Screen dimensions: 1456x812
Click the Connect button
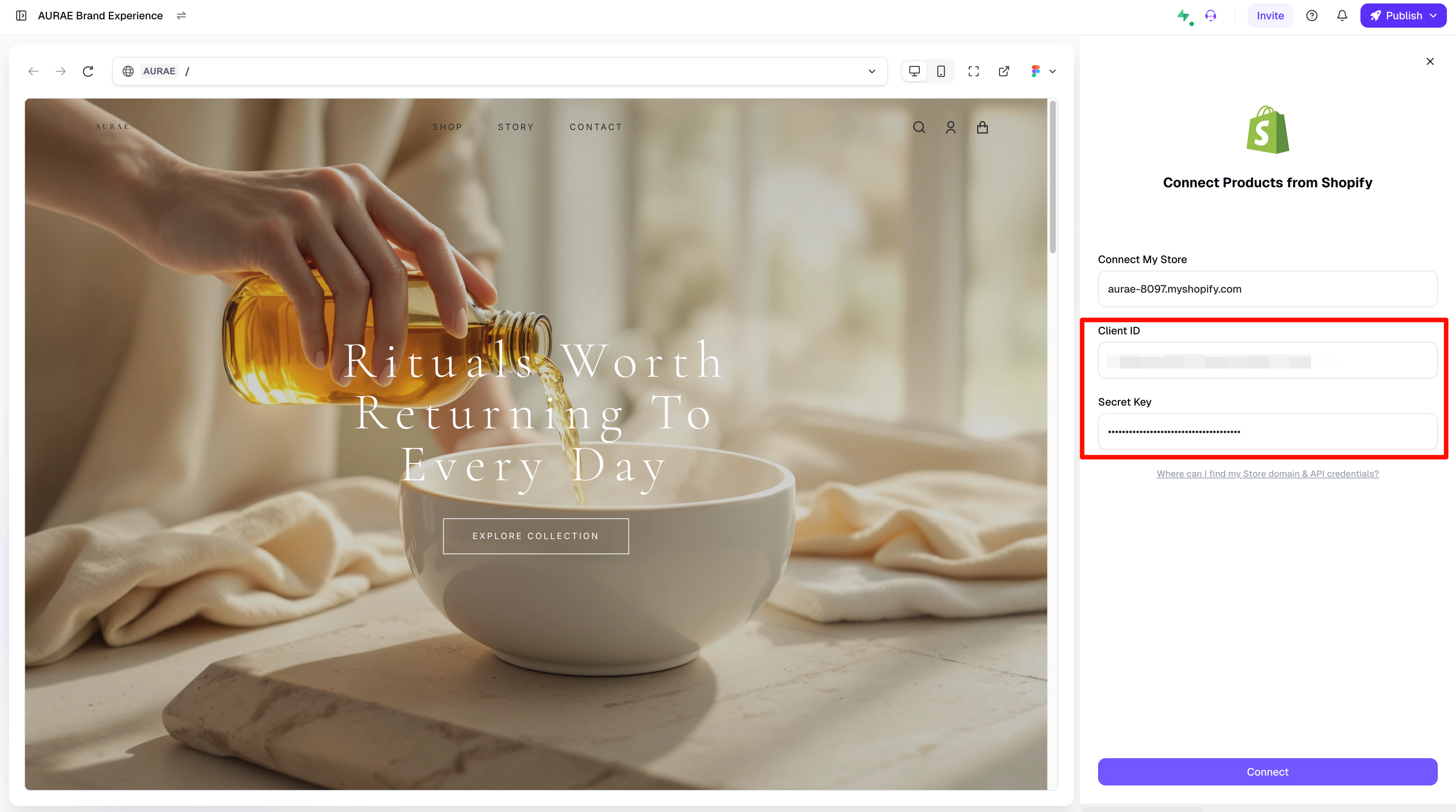[1267, 772]
